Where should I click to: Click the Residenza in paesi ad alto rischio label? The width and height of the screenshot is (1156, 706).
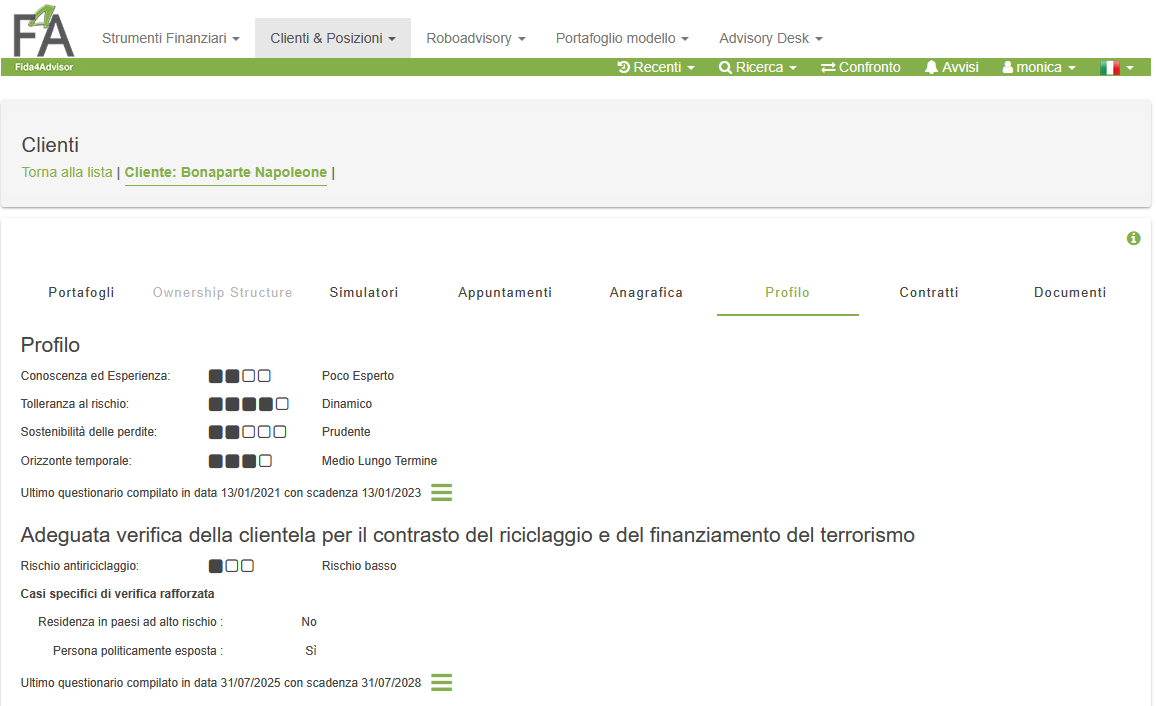(x=130, y=622)
